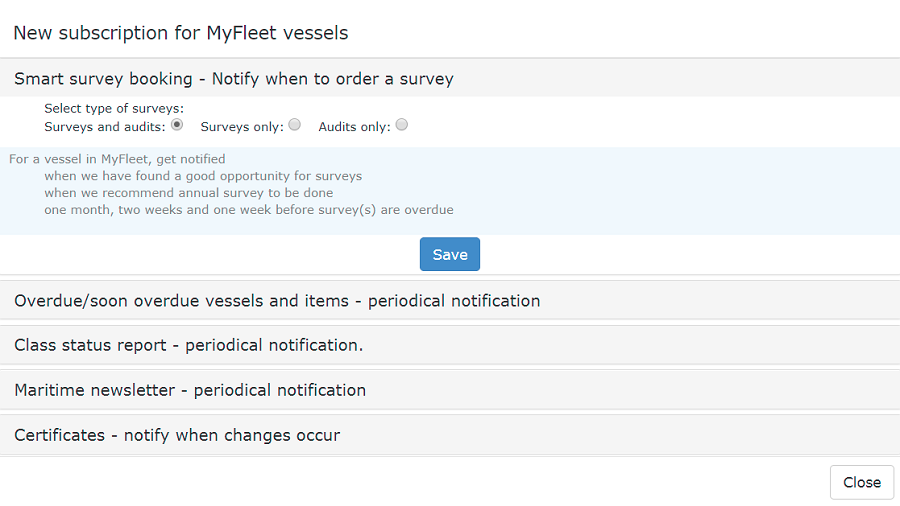
Task: Click the "Surveys only:" text label
Action: pos(242,127)
